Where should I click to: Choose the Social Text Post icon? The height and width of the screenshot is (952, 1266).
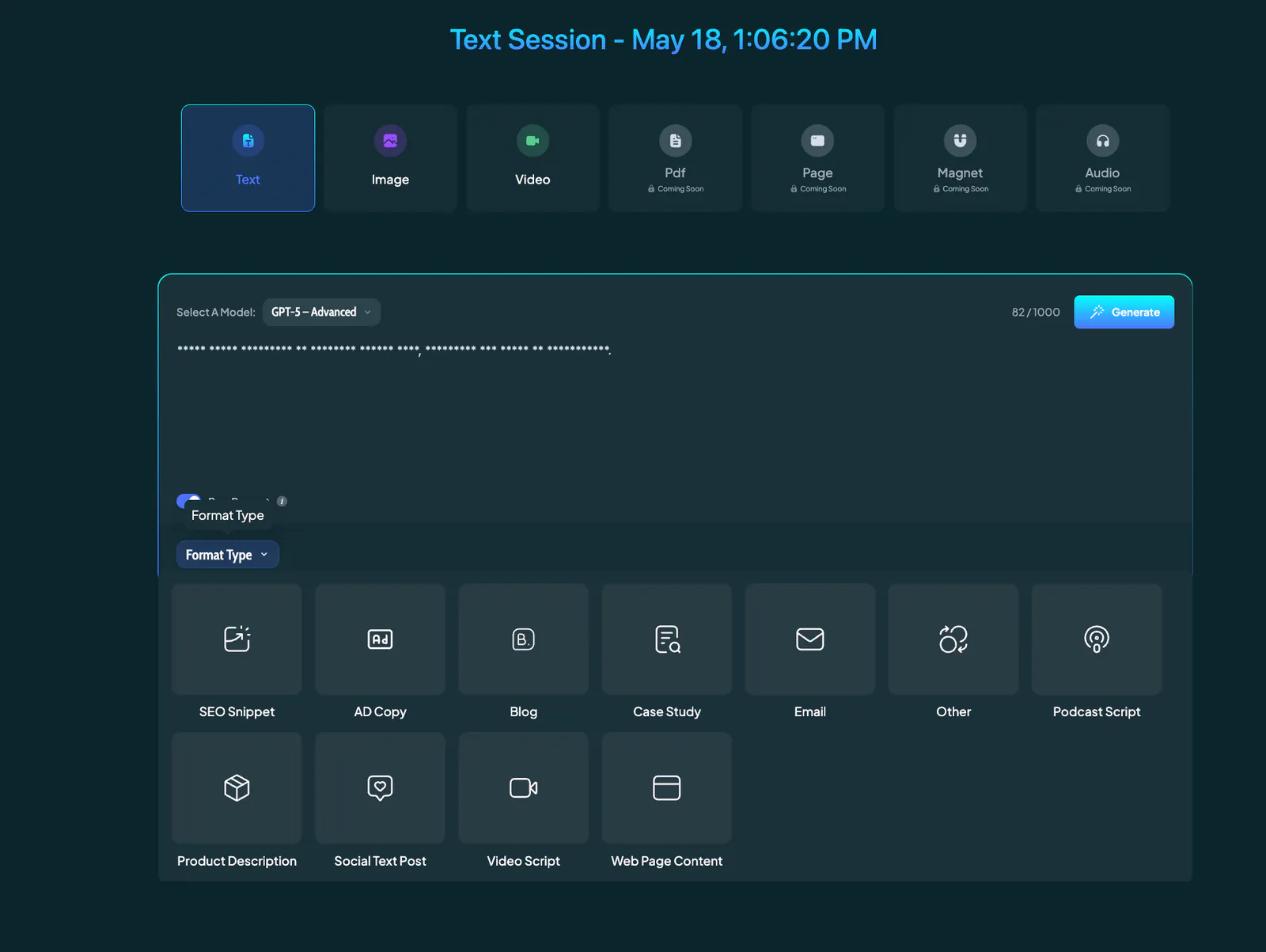pyautogui.click(x=380, y=787)
